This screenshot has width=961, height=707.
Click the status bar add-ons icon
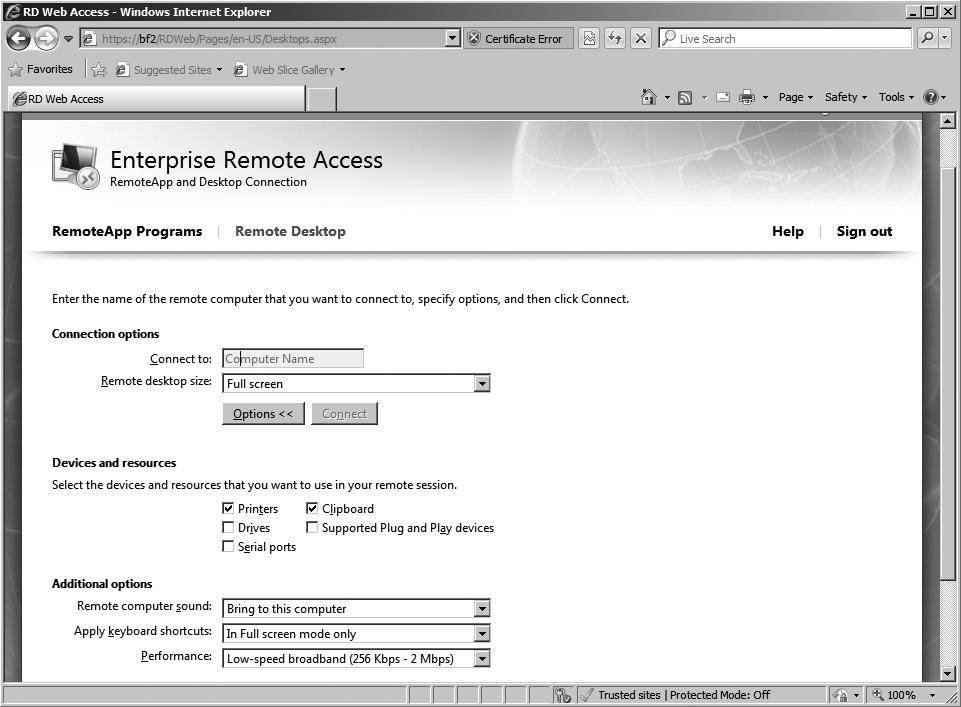(x=562, y=695)
